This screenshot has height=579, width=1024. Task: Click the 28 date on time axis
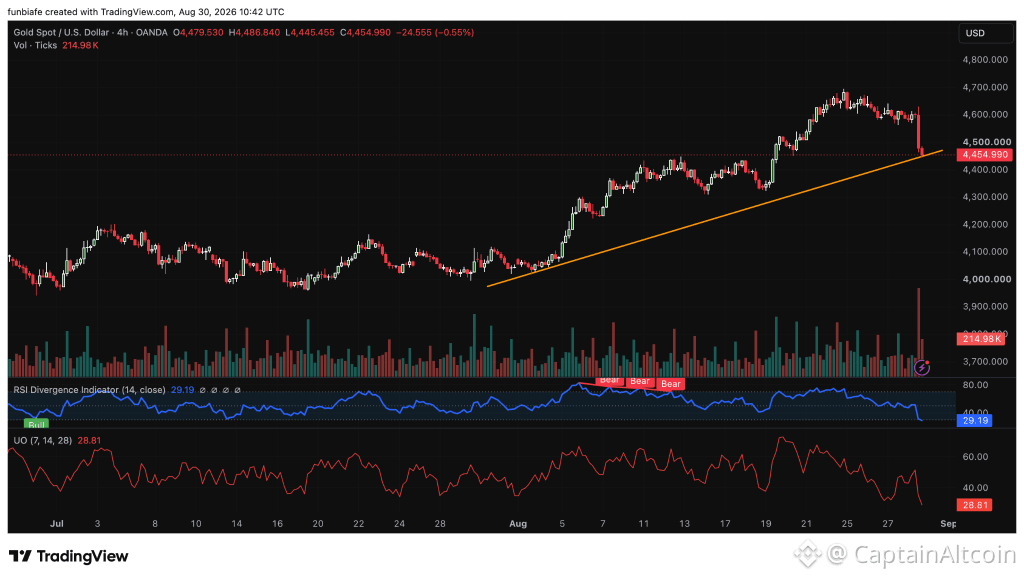click(x=440, y=524)
